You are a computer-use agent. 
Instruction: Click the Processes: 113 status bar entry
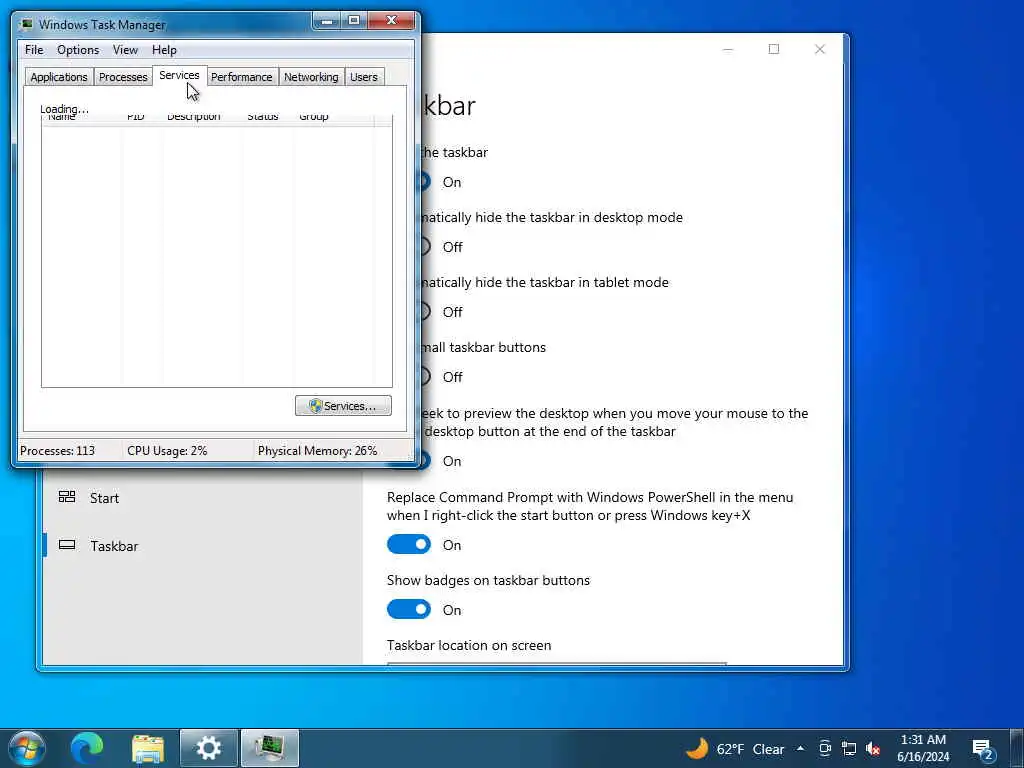[57, 451]
